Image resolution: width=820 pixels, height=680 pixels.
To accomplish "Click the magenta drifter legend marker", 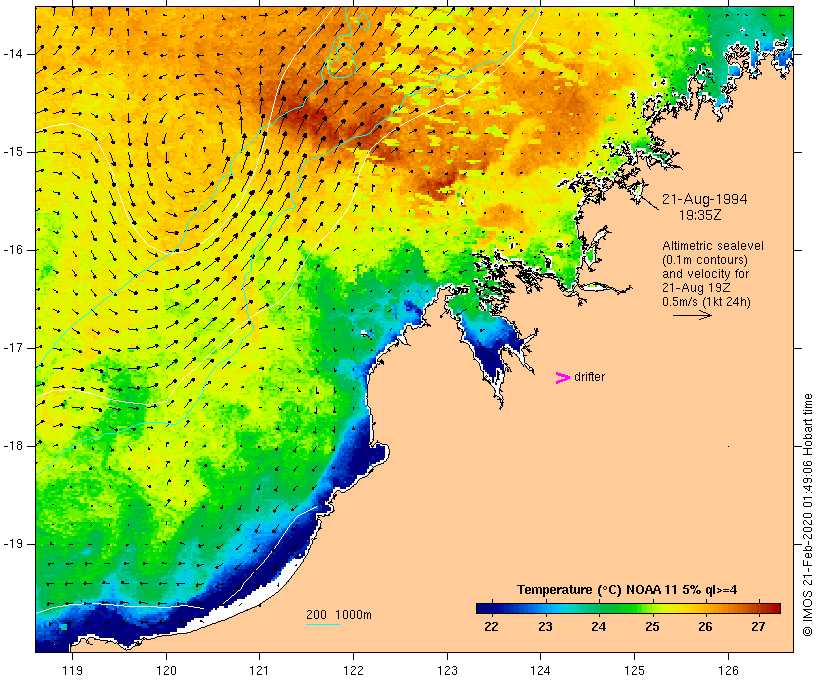I will click(562, 378).
